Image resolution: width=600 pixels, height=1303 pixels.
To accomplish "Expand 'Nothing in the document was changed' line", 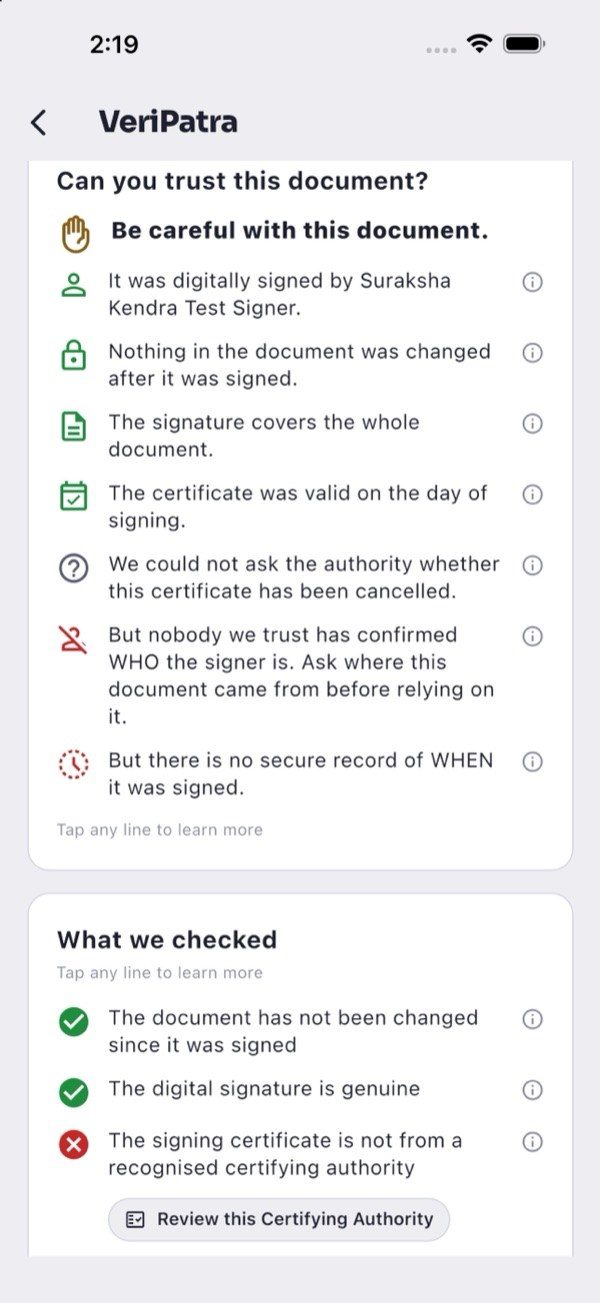I will coord(300,365).
